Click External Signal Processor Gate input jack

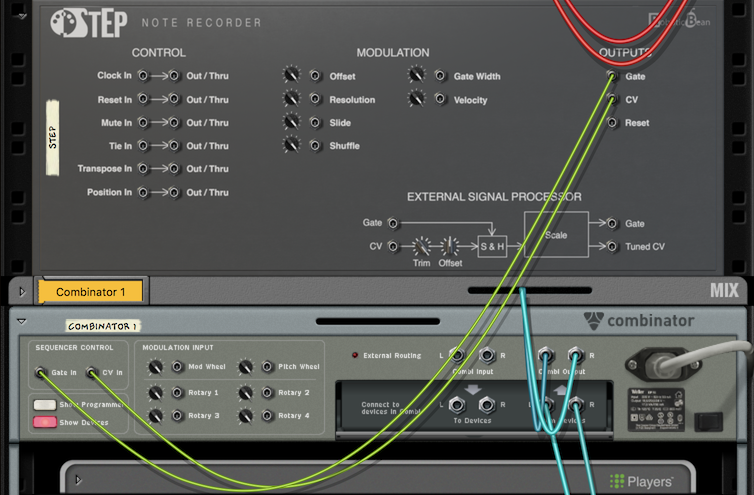click(x=393, y=223)
